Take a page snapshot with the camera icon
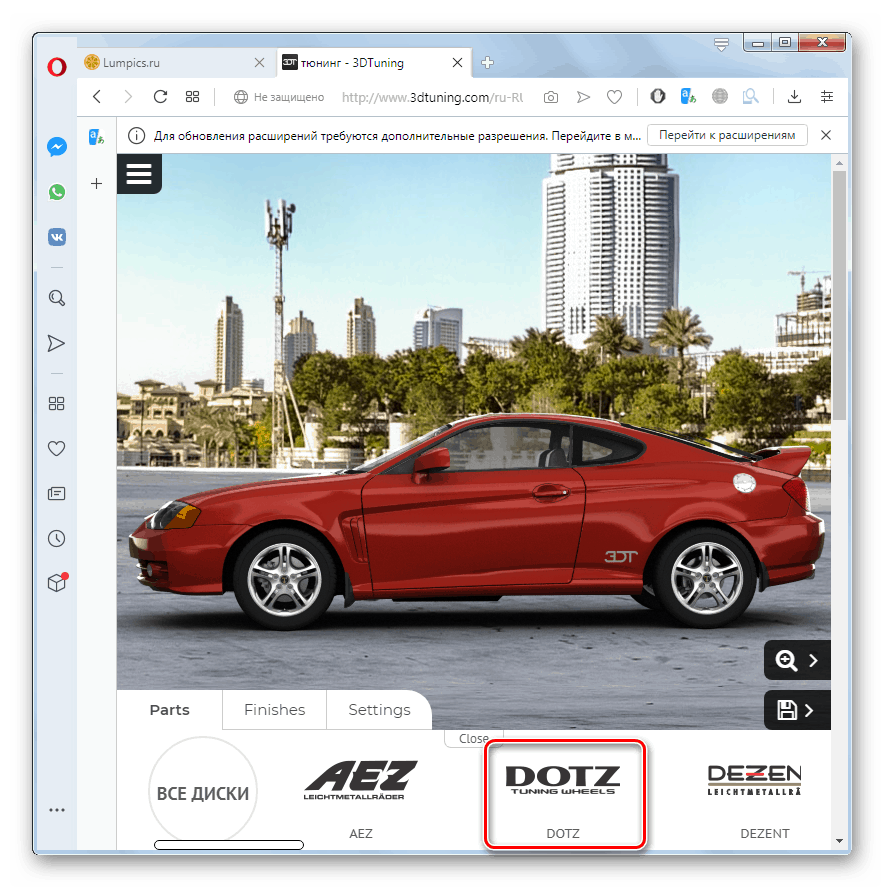The height and width of the screenshot is (888, 885). [550, 96]
